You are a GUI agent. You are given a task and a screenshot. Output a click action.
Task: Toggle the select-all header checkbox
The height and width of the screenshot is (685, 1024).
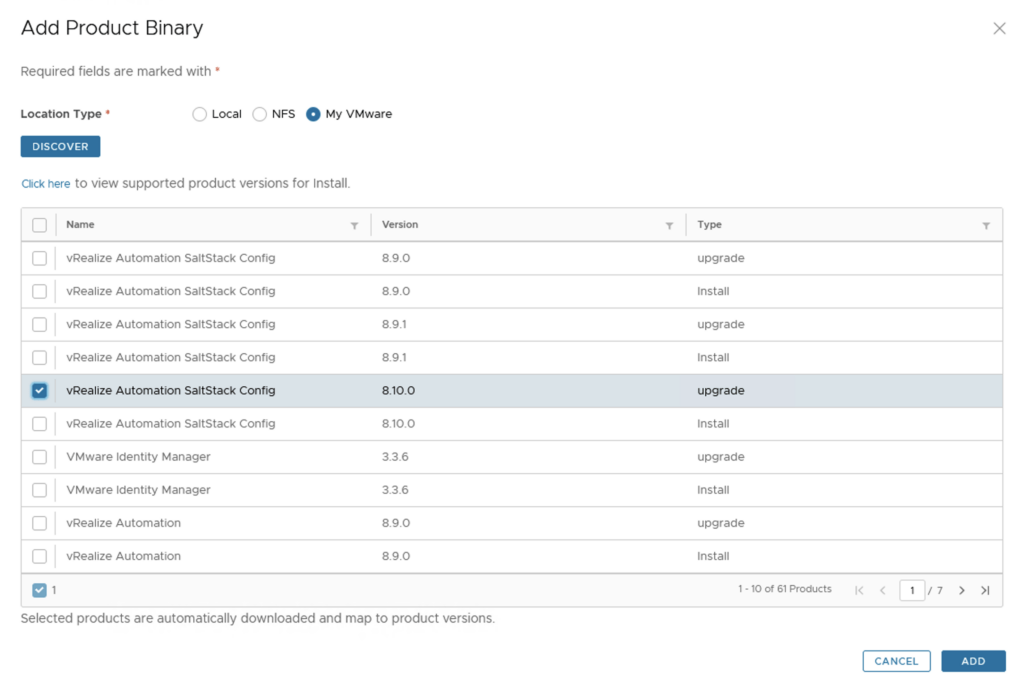coord(39,225)
